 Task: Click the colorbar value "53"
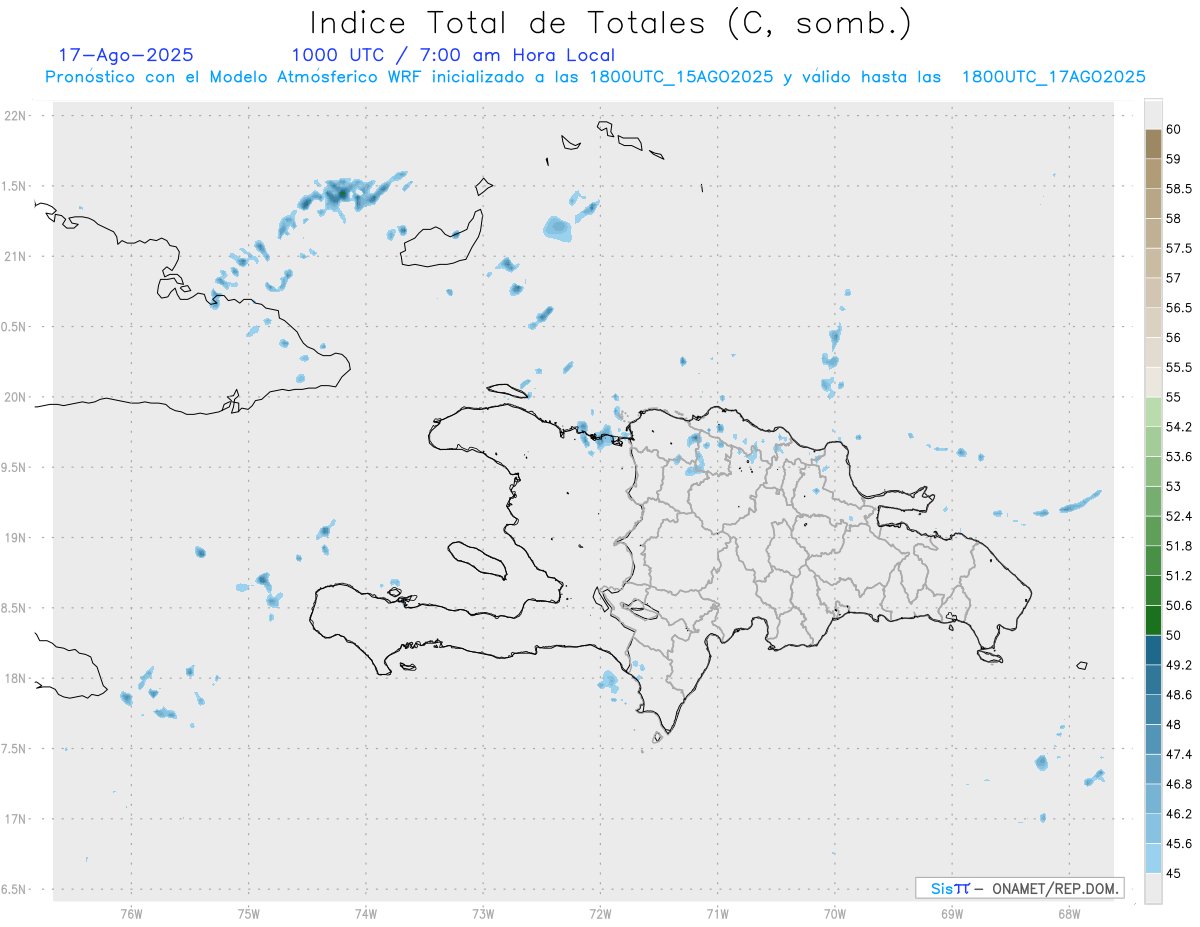click(1174, 486)
